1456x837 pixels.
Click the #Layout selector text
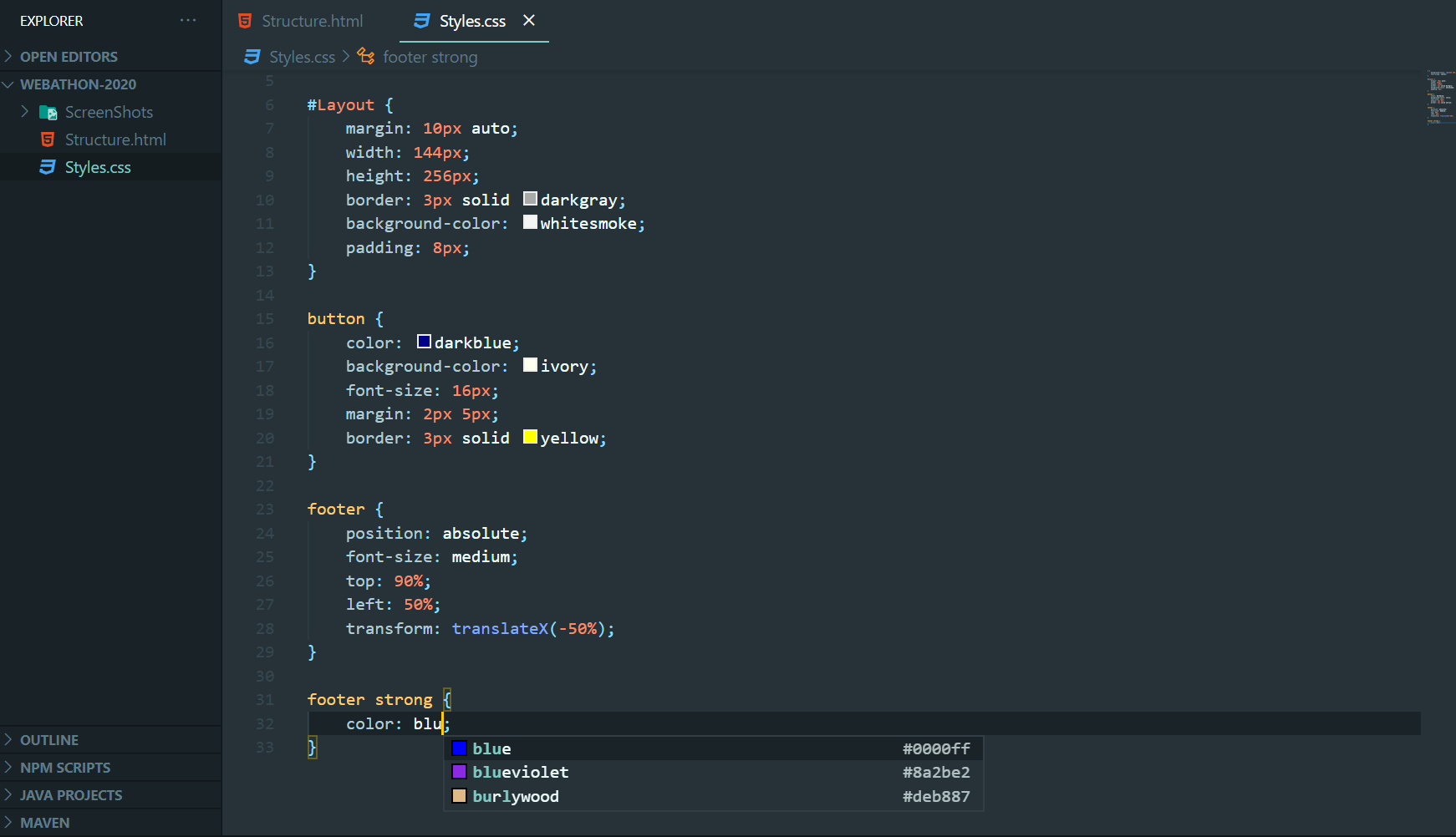(341, 104)
